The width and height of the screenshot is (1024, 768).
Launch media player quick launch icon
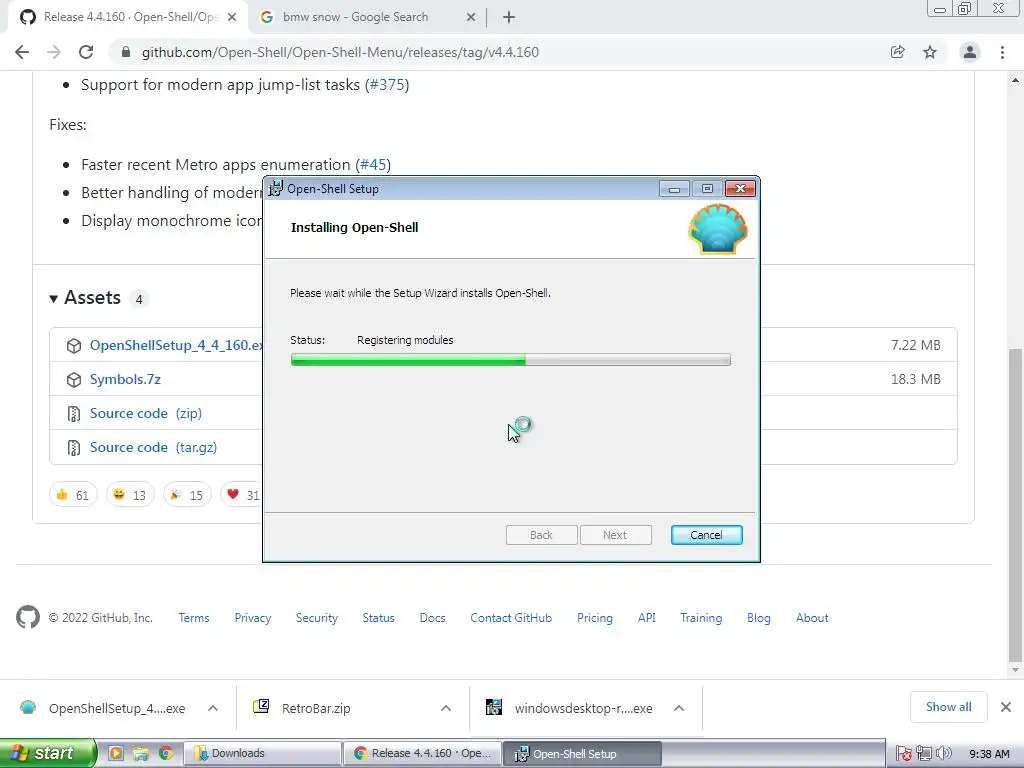(x=116, y=753)
